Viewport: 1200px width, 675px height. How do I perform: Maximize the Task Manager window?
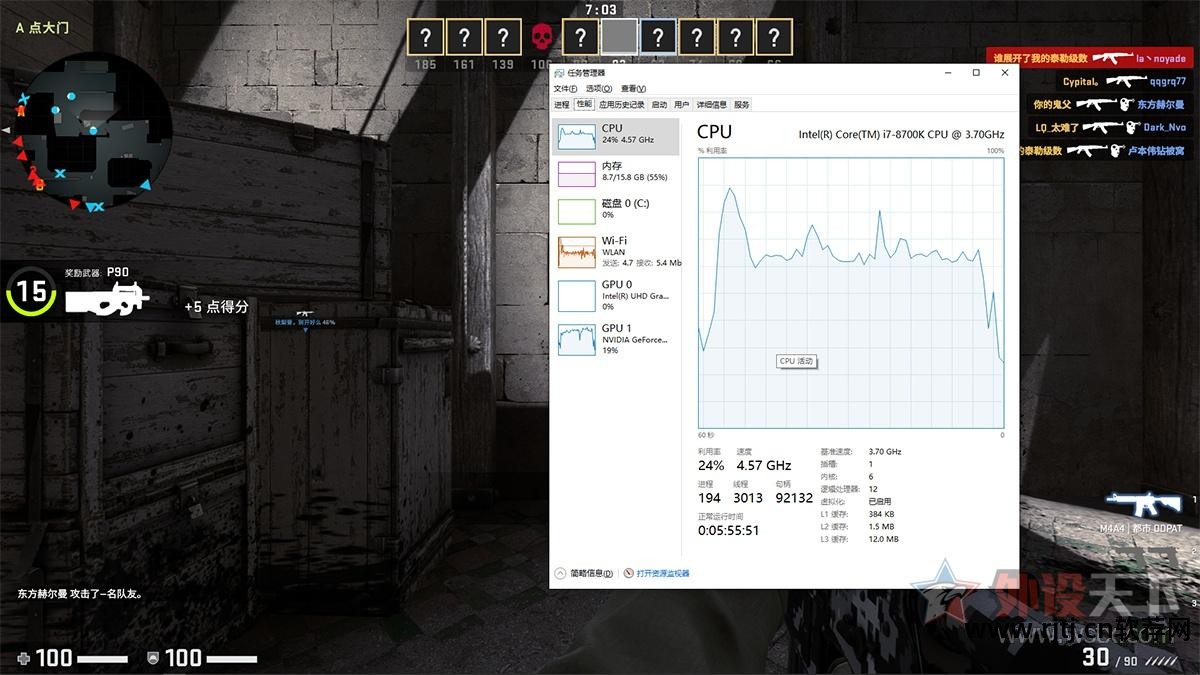(976, 73)
